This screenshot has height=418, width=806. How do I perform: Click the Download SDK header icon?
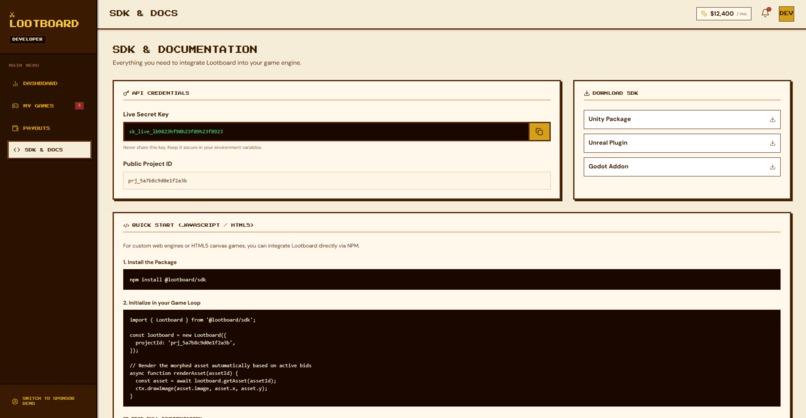click(x=587, y=93)
